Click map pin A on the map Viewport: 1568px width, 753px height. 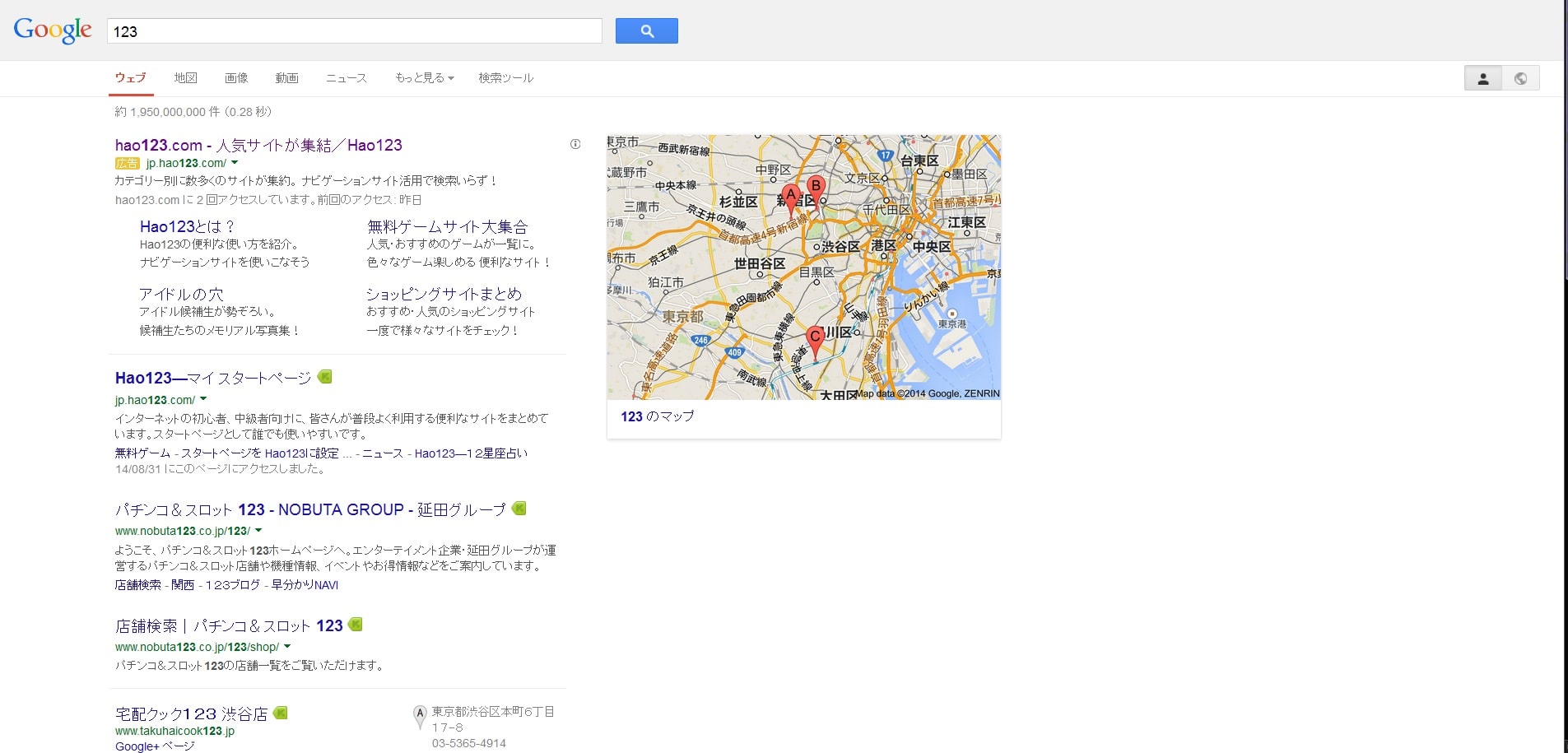pos(791,201)
